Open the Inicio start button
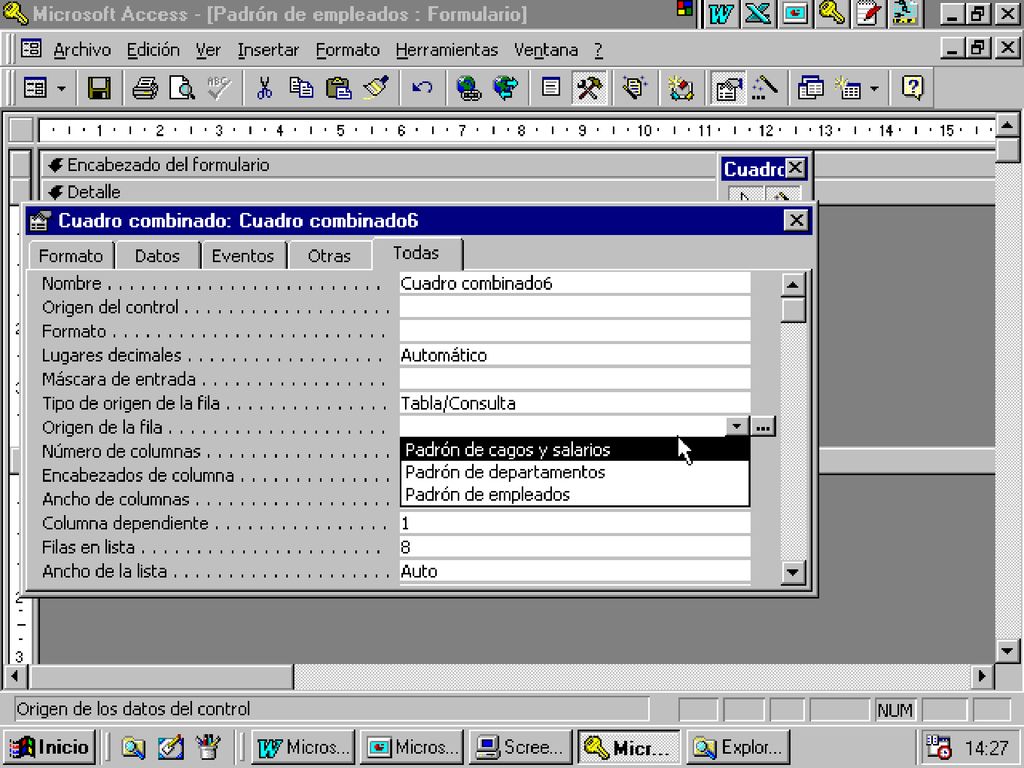Image resolution: width=1024 pixels, height=768 pixels. tap(50, 747)
